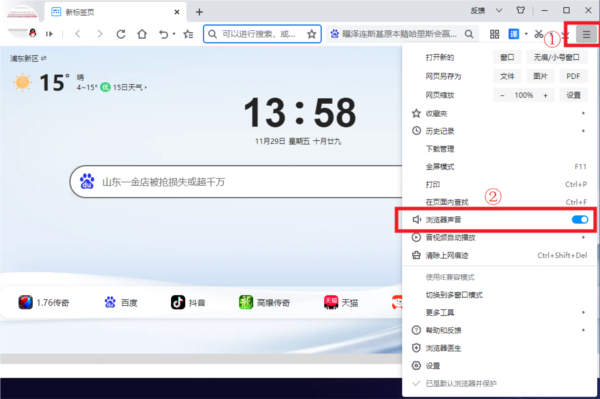Click the forward navigation arrow
600x399 pixels.
(x=100, y=34)
